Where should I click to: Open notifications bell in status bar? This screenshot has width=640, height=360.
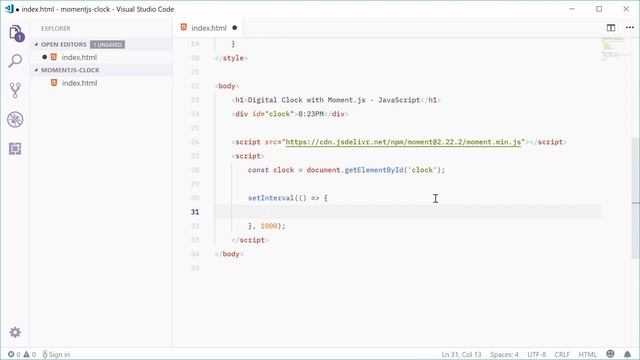point(627,354)
